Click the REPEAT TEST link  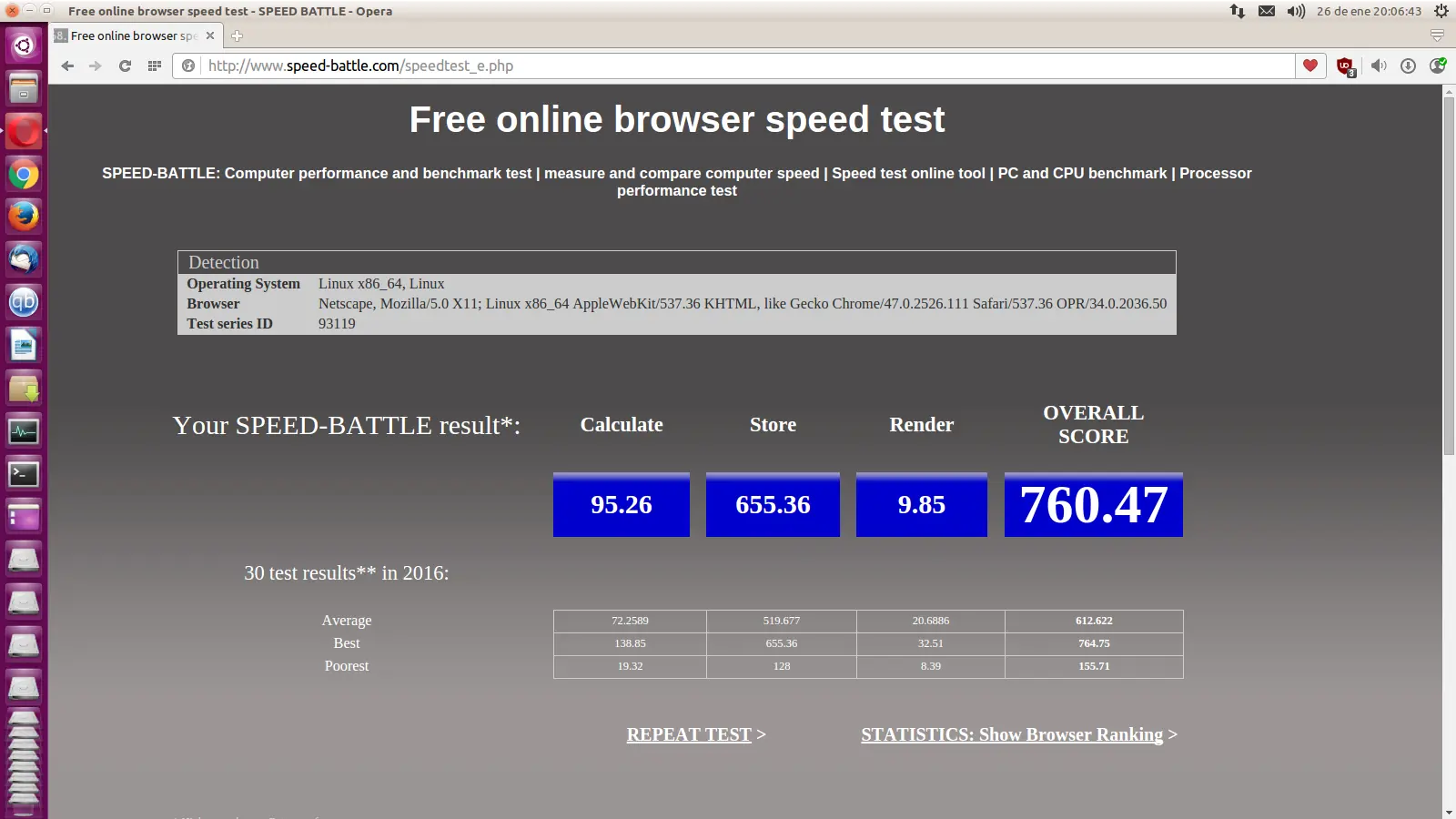click(689, 734)
